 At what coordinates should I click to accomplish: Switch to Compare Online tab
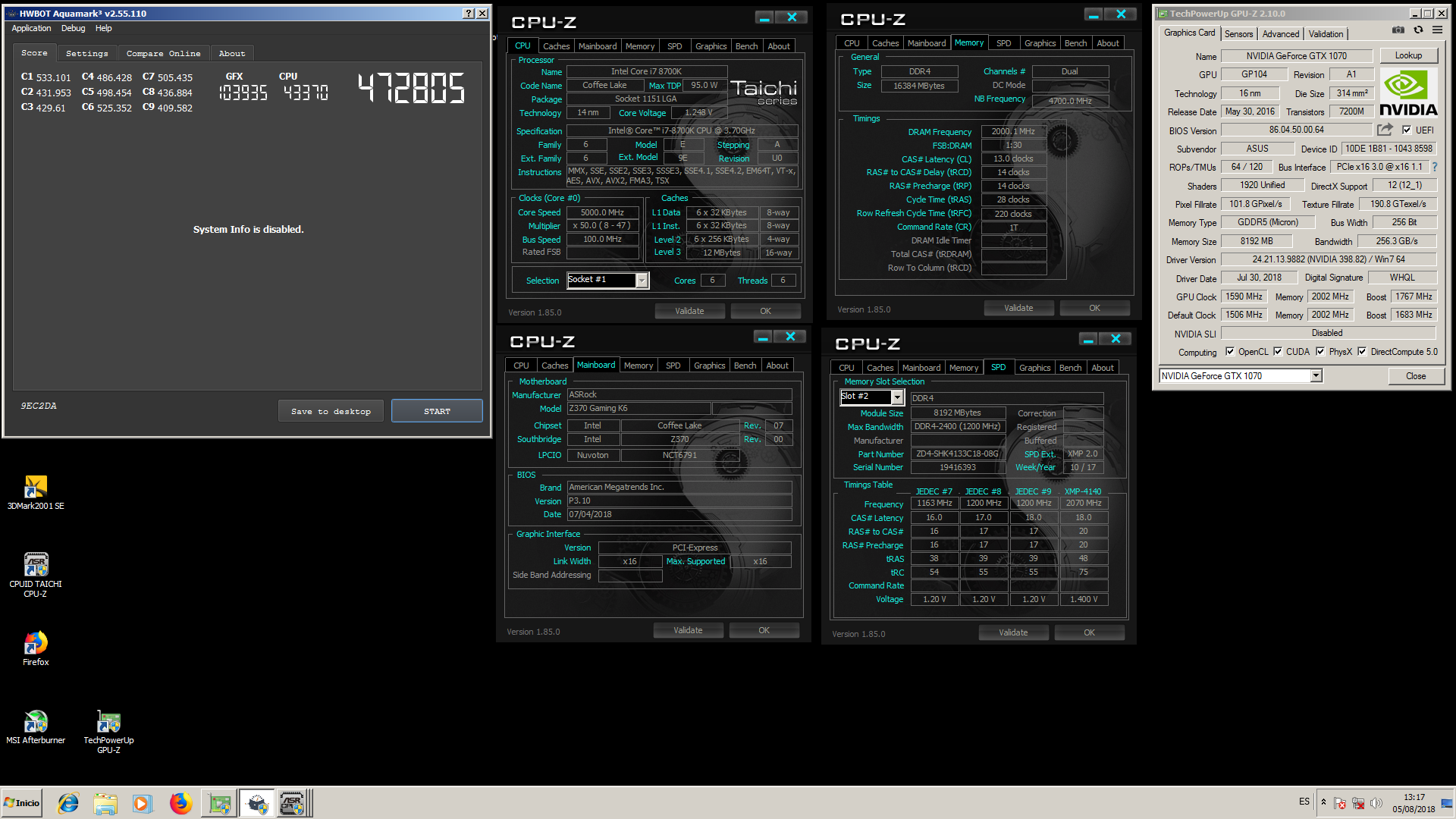[x=163, y=54]
